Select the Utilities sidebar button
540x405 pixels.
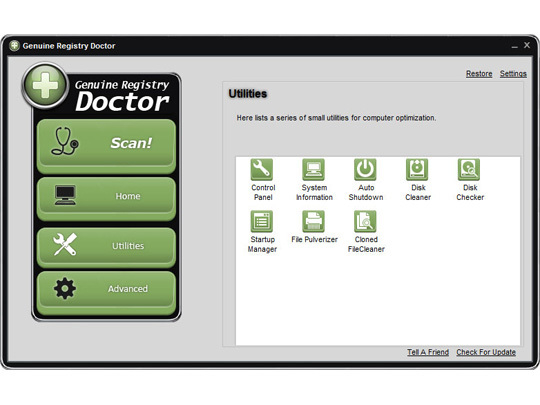[x=106, y=247]
